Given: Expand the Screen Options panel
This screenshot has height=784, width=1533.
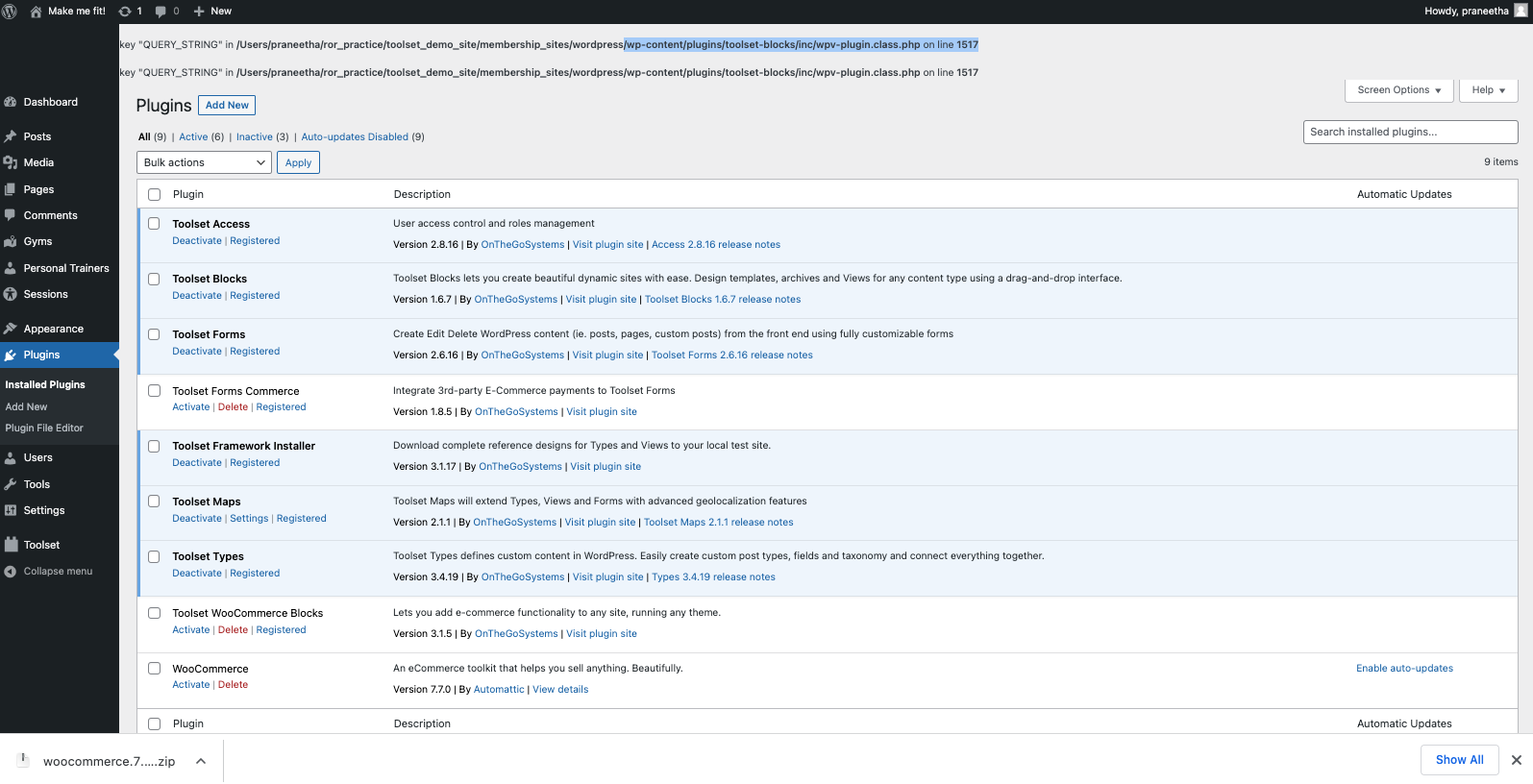Looking at the screenshot, I should [1398, 90].
